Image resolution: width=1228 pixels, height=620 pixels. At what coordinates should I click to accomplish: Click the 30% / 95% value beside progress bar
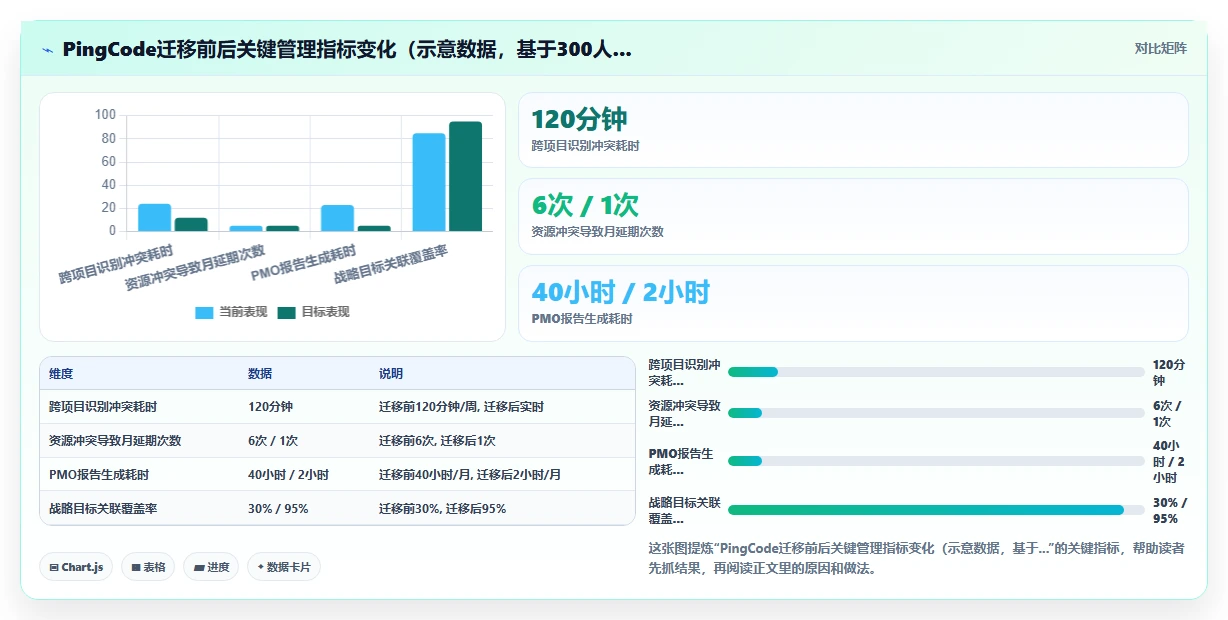coord(1170,510)
